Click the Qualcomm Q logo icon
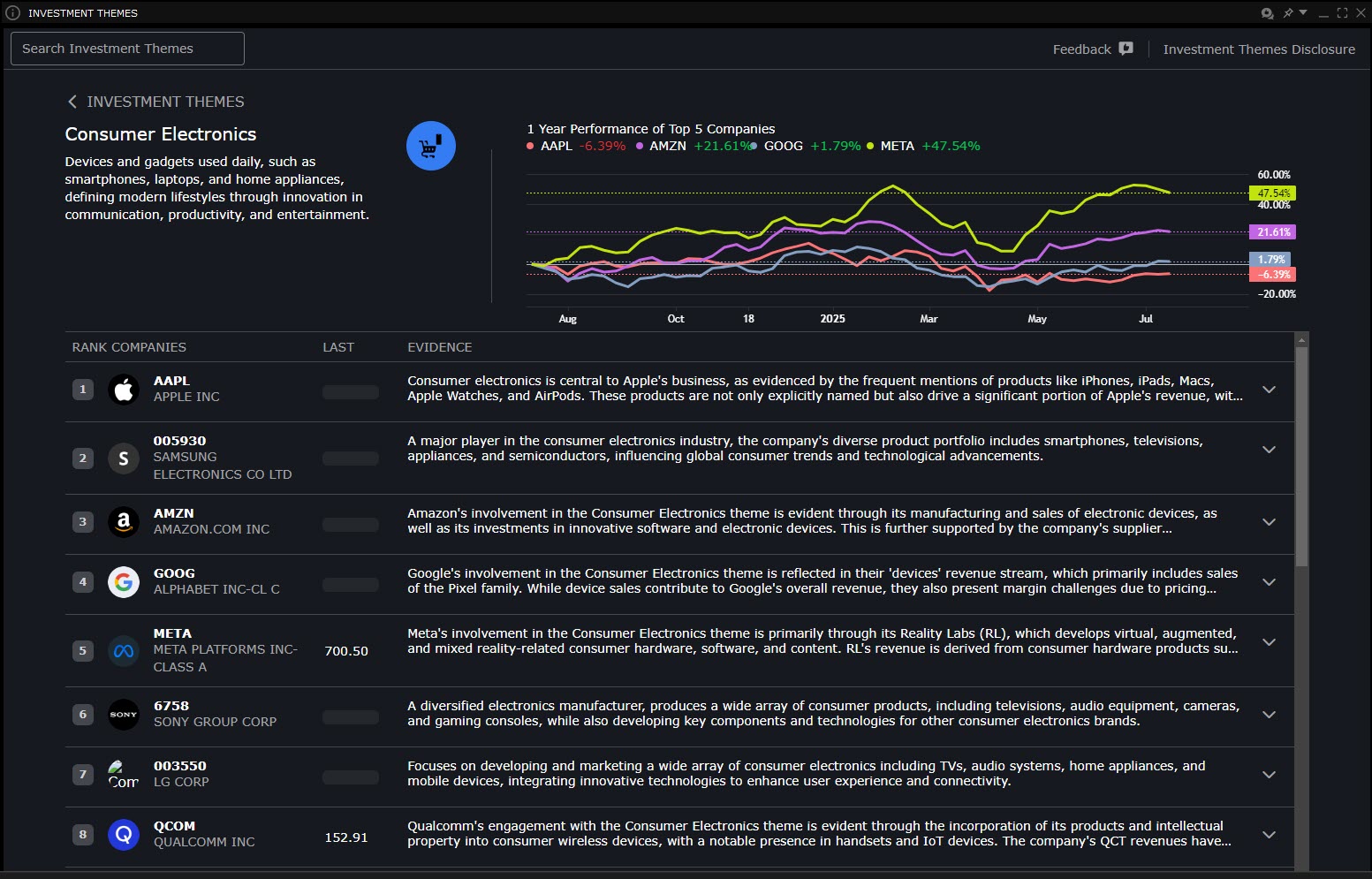Image resolution: width=1372 pixels, height=879 pixels. pyautogui.click(x=124, y=834)
